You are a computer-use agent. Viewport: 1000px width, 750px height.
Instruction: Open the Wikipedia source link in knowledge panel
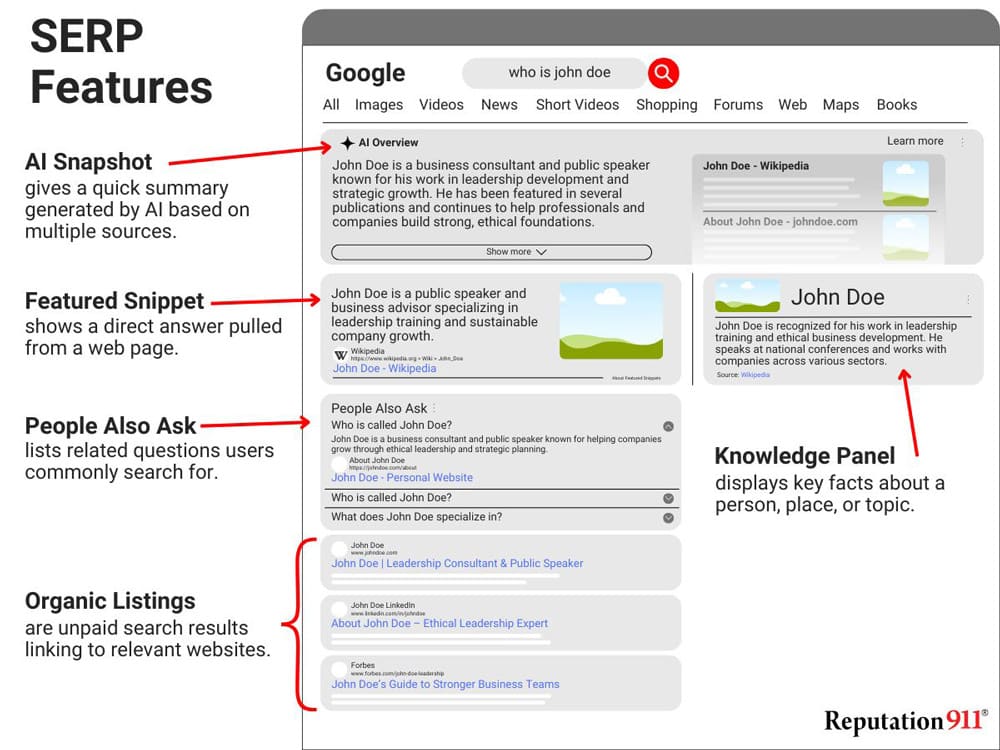tap(755, 375)
